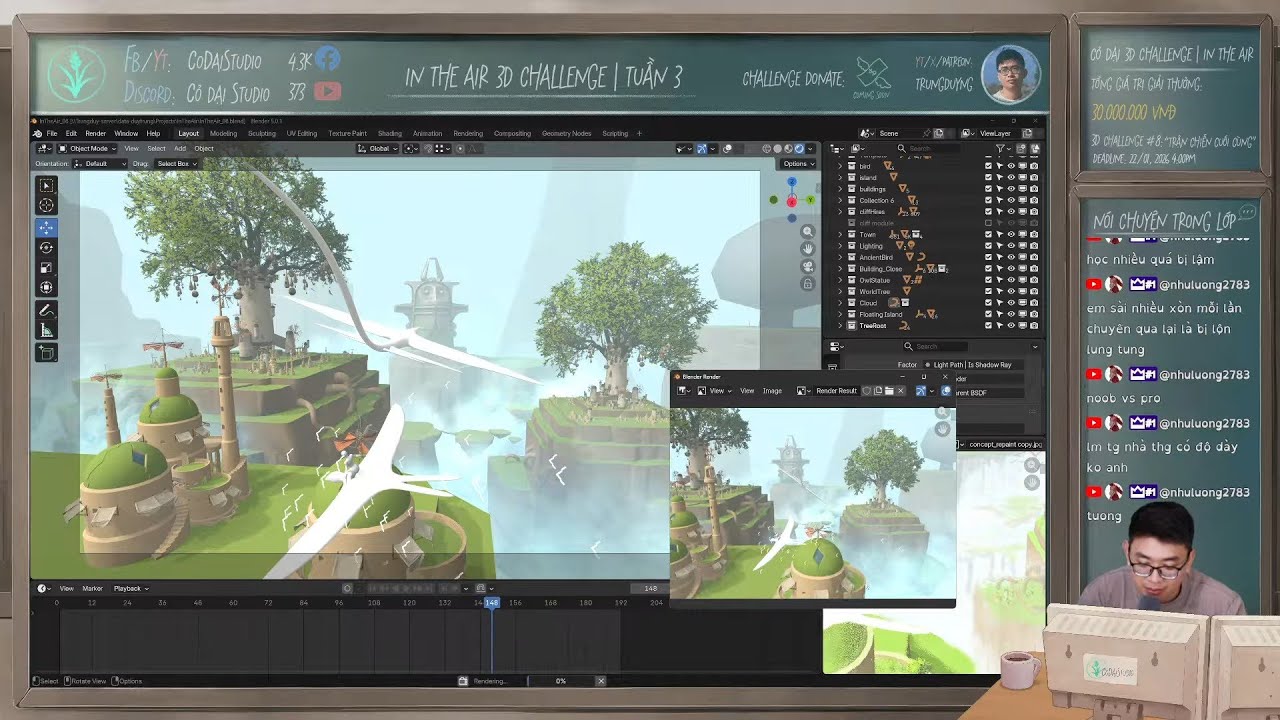The image size is (1280, 720).
Task: Open the outliner filter funnel
Action: [1001, 149]
